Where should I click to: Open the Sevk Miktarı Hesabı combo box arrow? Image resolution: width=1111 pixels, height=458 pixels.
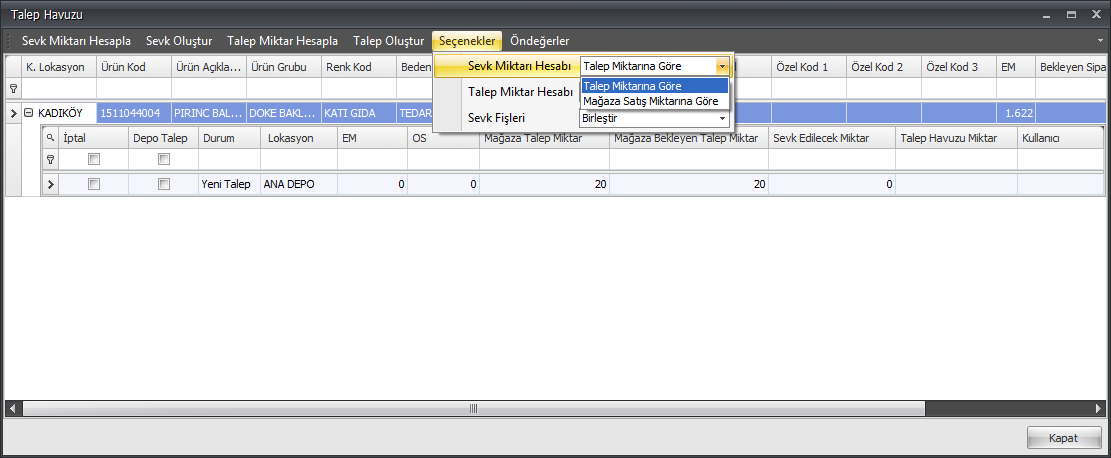721,66
